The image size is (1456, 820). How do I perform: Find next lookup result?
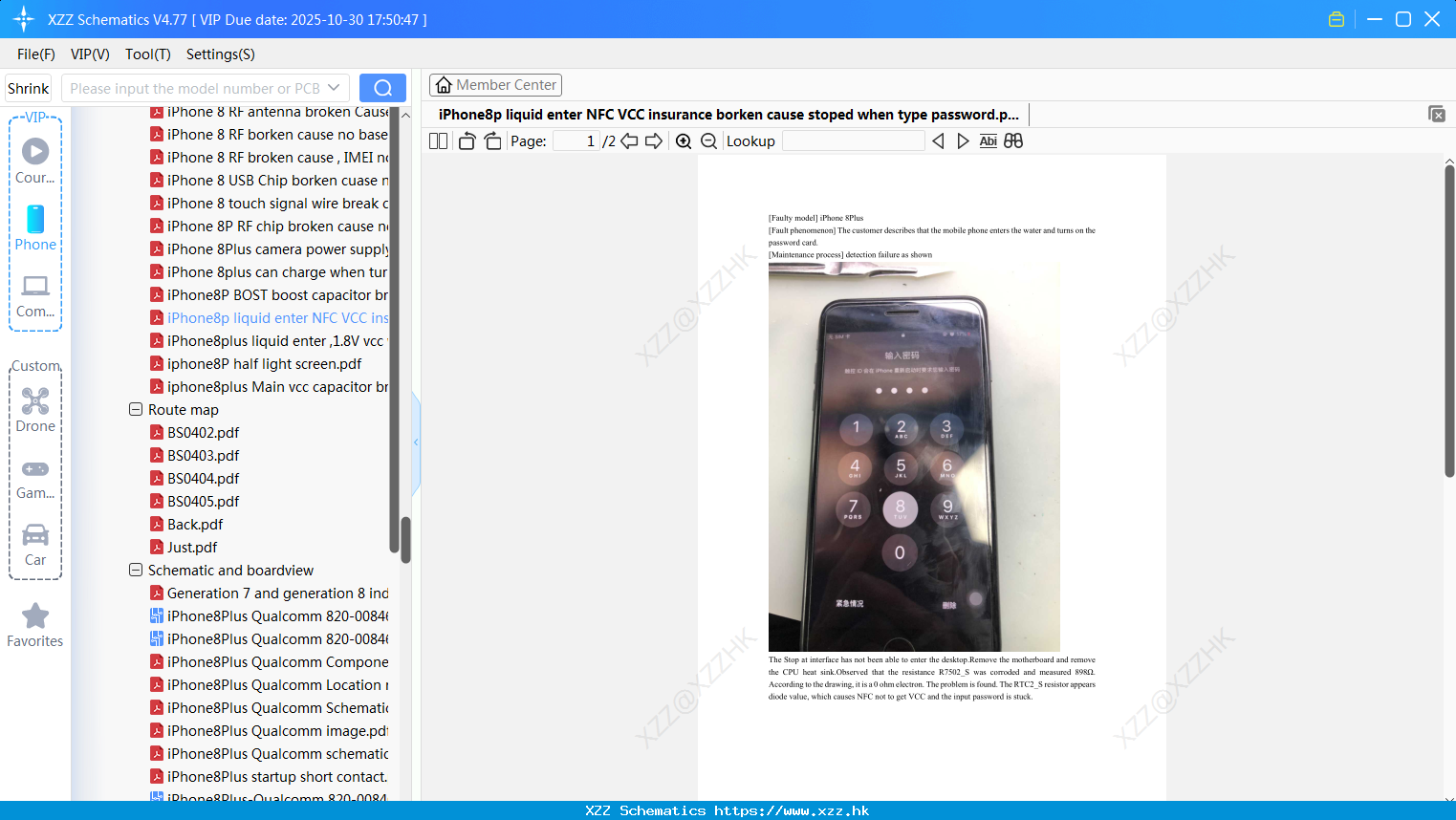(963, 141)
